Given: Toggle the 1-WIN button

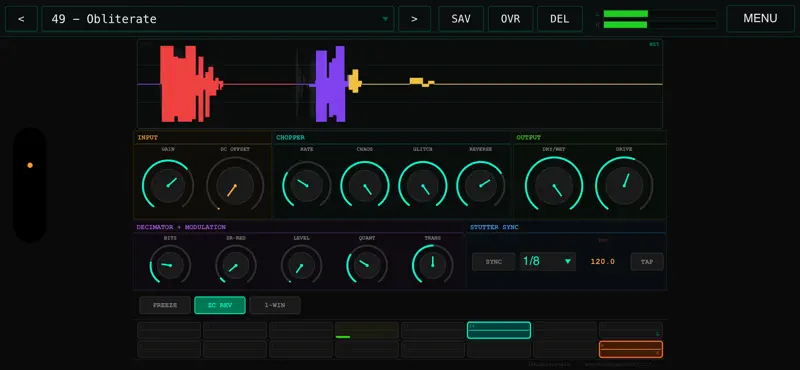Looking at the screenshot, I should [x=275, y=305].
